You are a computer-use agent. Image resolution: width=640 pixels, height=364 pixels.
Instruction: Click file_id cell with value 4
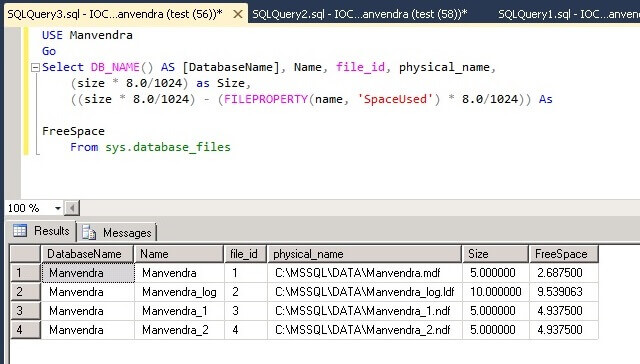click(x=246, y=330)
